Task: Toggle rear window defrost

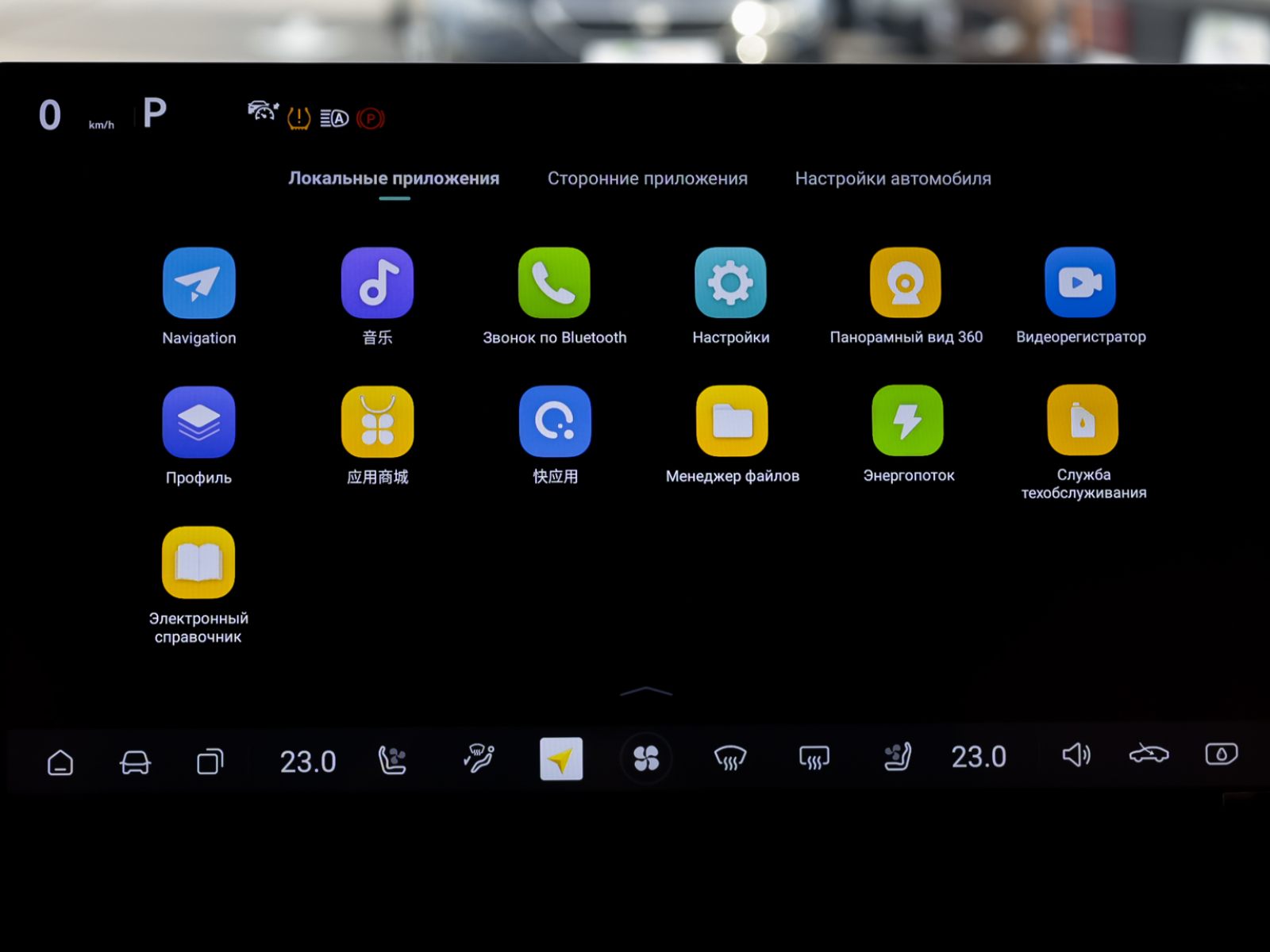Action: pyautogui.click(x=814, y=758)
